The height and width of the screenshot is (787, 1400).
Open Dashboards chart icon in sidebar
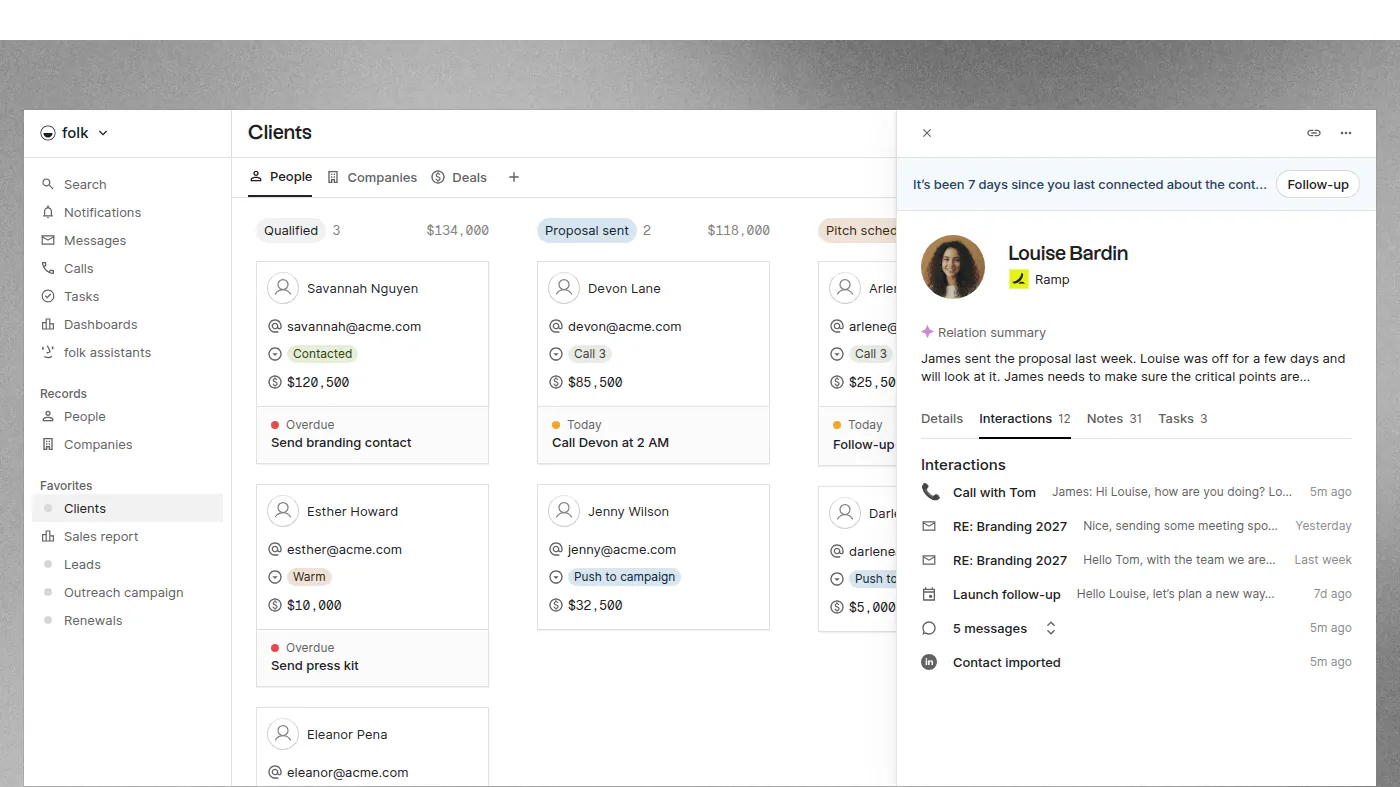(x=48, y=324)
